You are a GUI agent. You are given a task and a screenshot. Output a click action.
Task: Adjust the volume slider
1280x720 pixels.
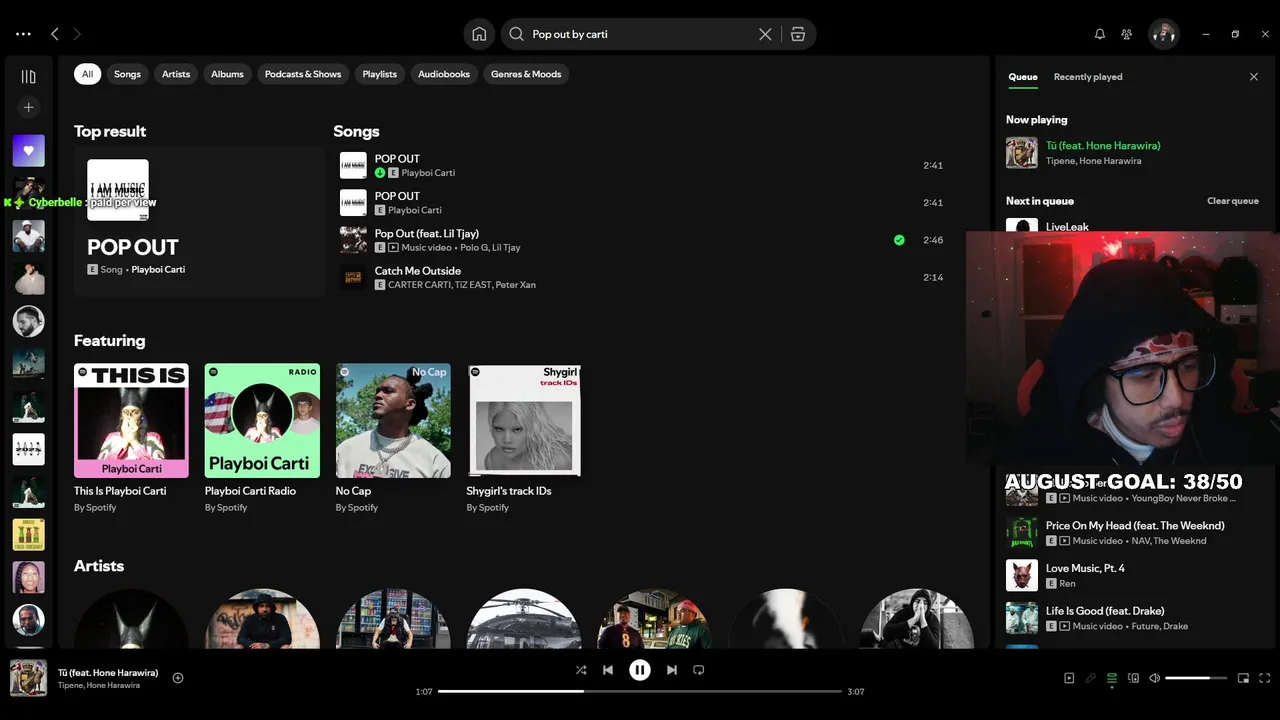[1196, 678]
